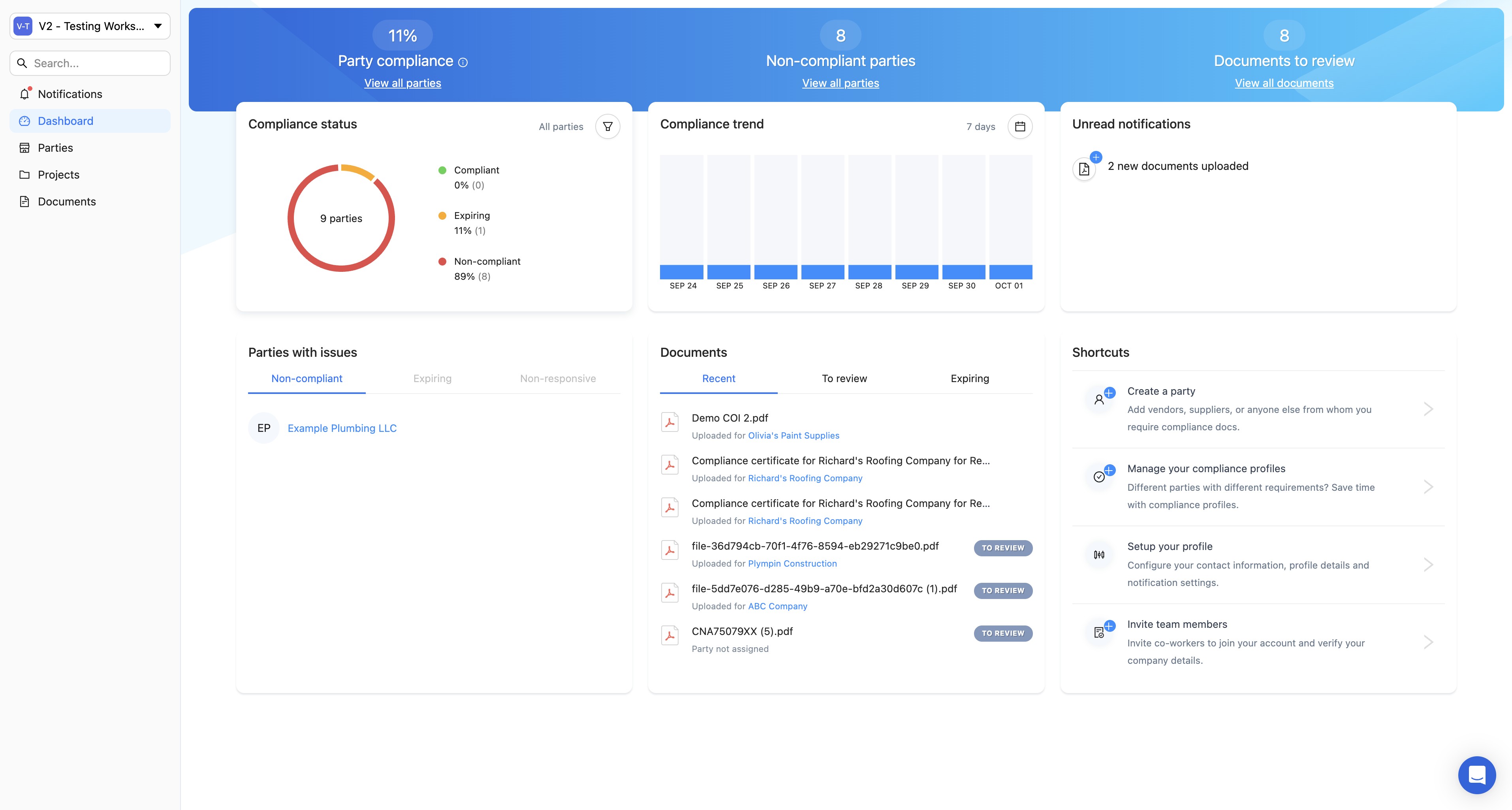Open the Example Plumbing LLC party link
The image size is (1512, 810).
(x=342, y=428)
